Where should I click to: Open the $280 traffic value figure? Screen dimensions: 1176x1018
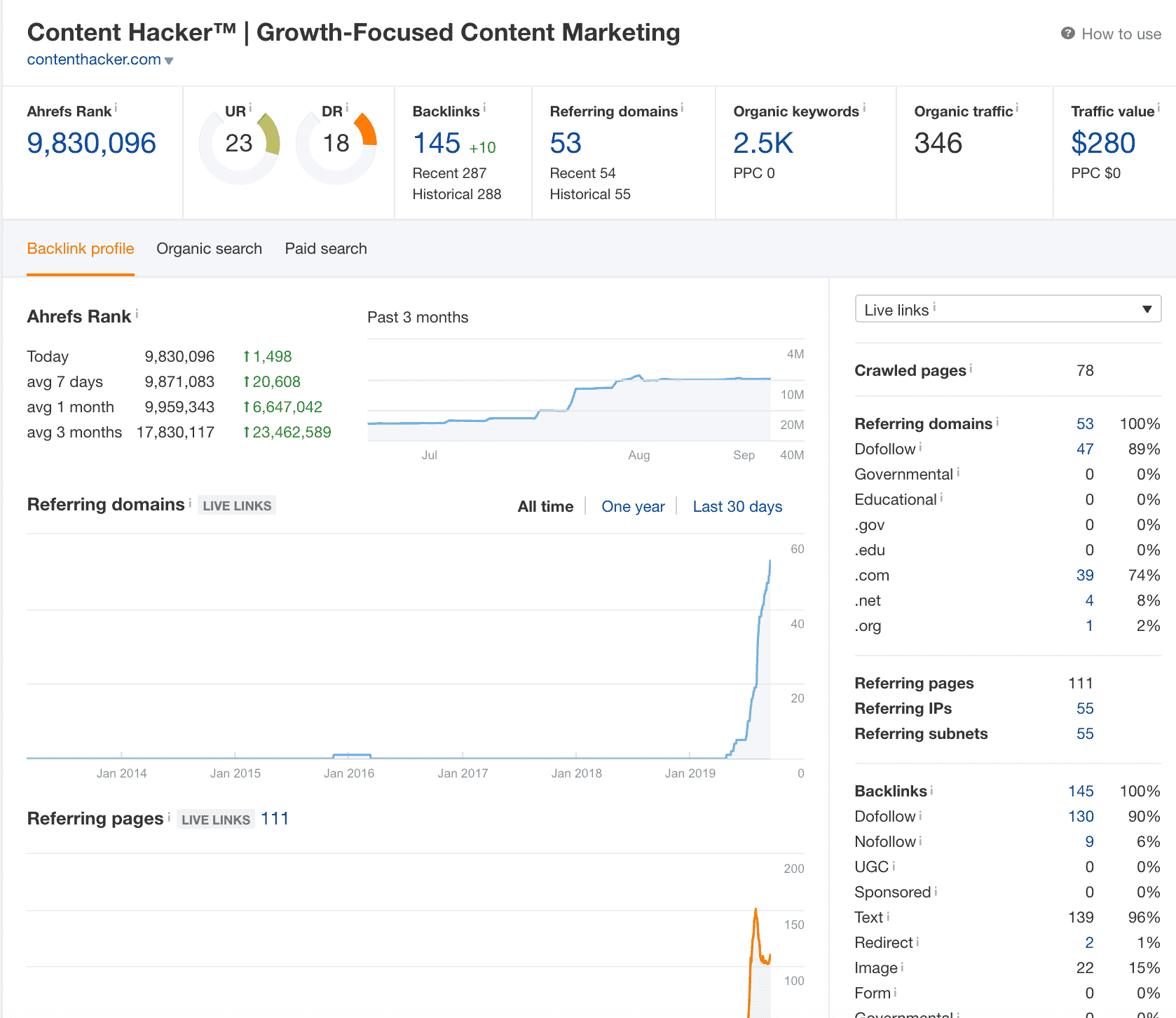click(x=1103, y=143)
